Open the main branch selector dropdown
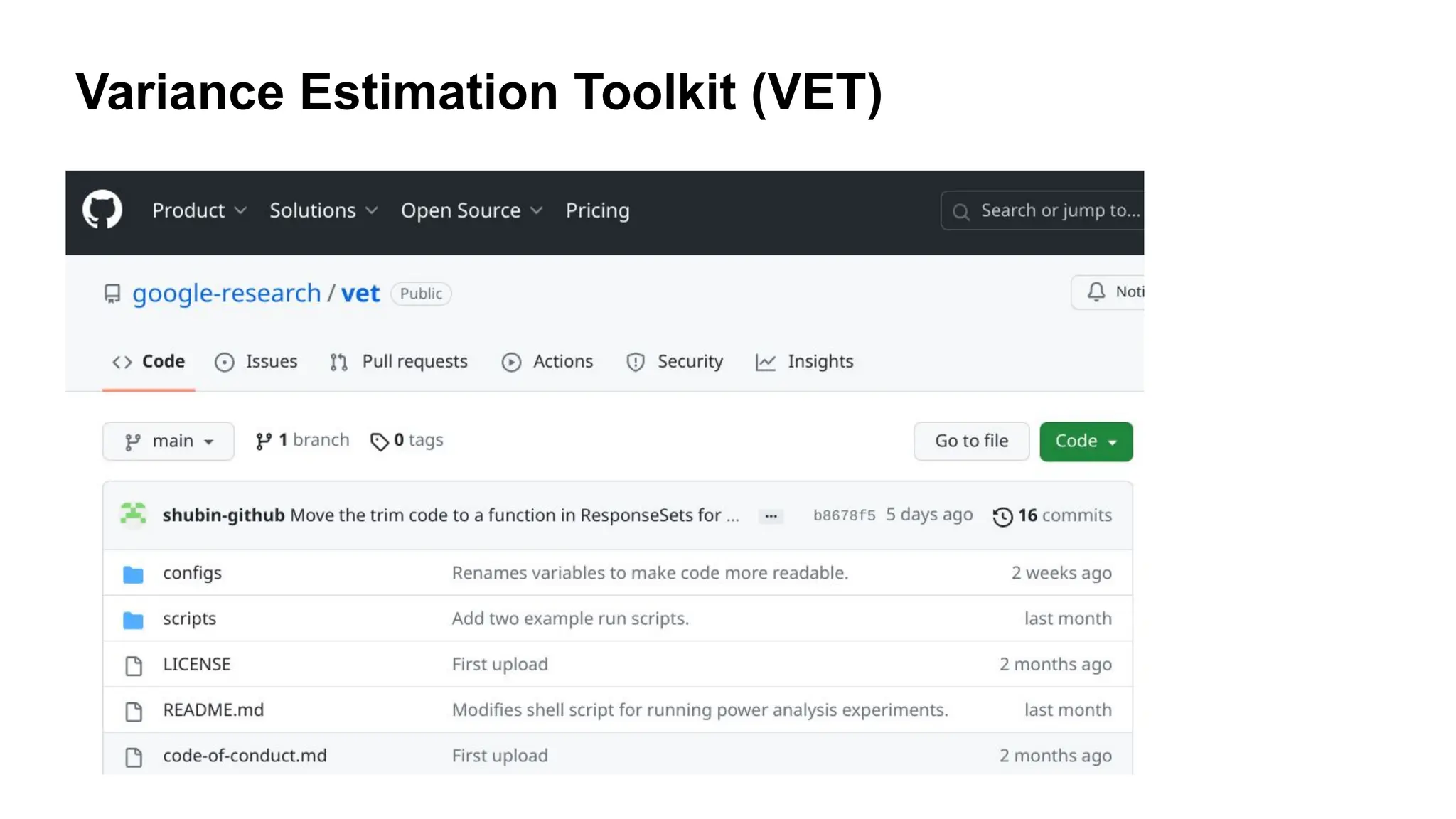The image size is (1456, 819). click(168, 441)
